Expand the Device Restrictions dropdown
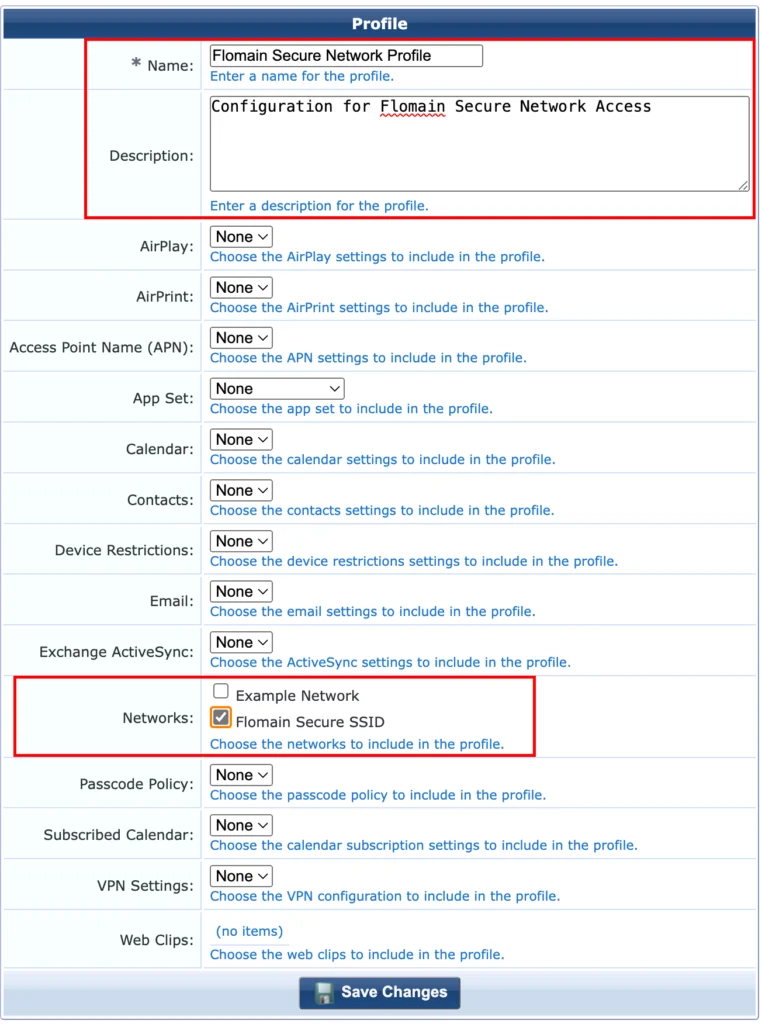The height and width of the screenshot is (1024, 762). [x=240, y=540]
